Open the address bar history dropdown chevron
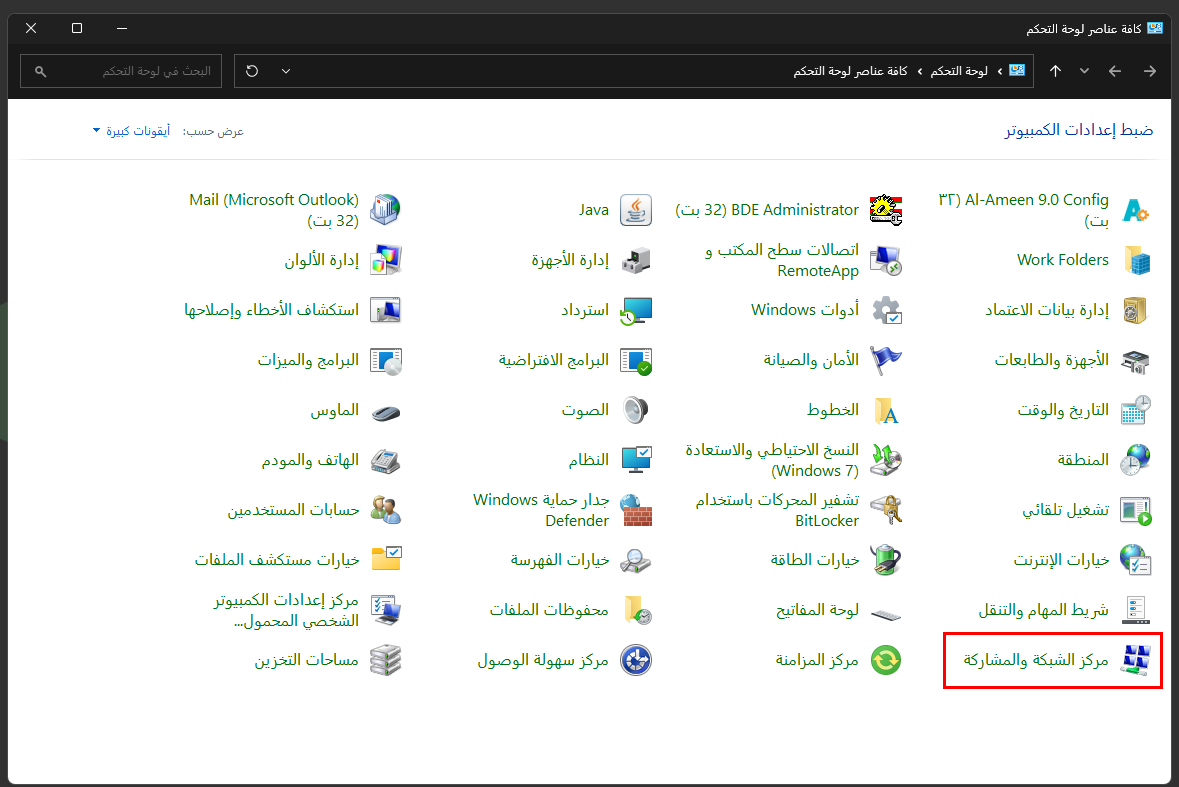This screenshot has height=787, width=1179. pos(286,71)
